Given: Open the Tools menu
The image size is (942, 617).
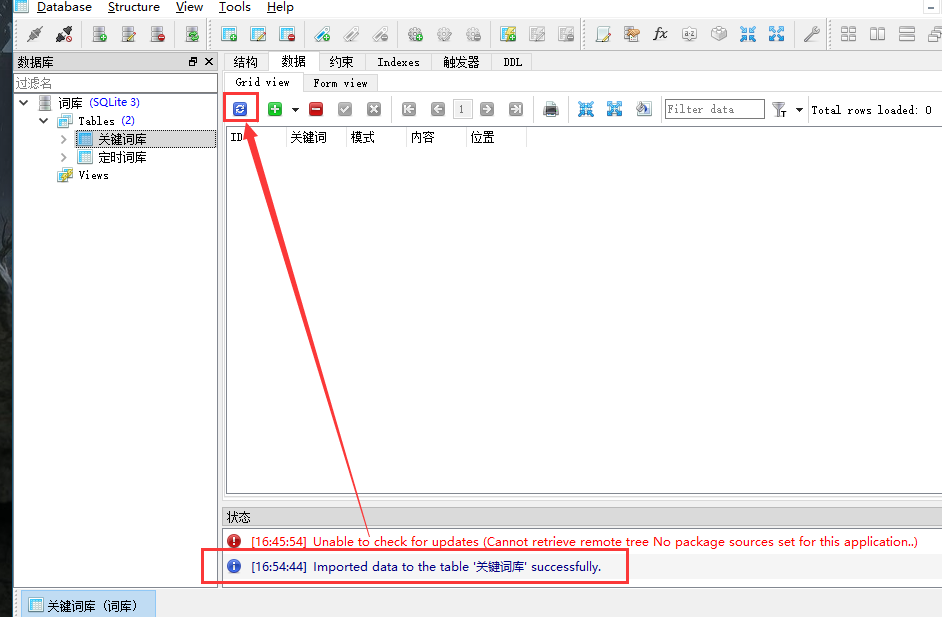Looking at the screenshot, I should point(235,7).
